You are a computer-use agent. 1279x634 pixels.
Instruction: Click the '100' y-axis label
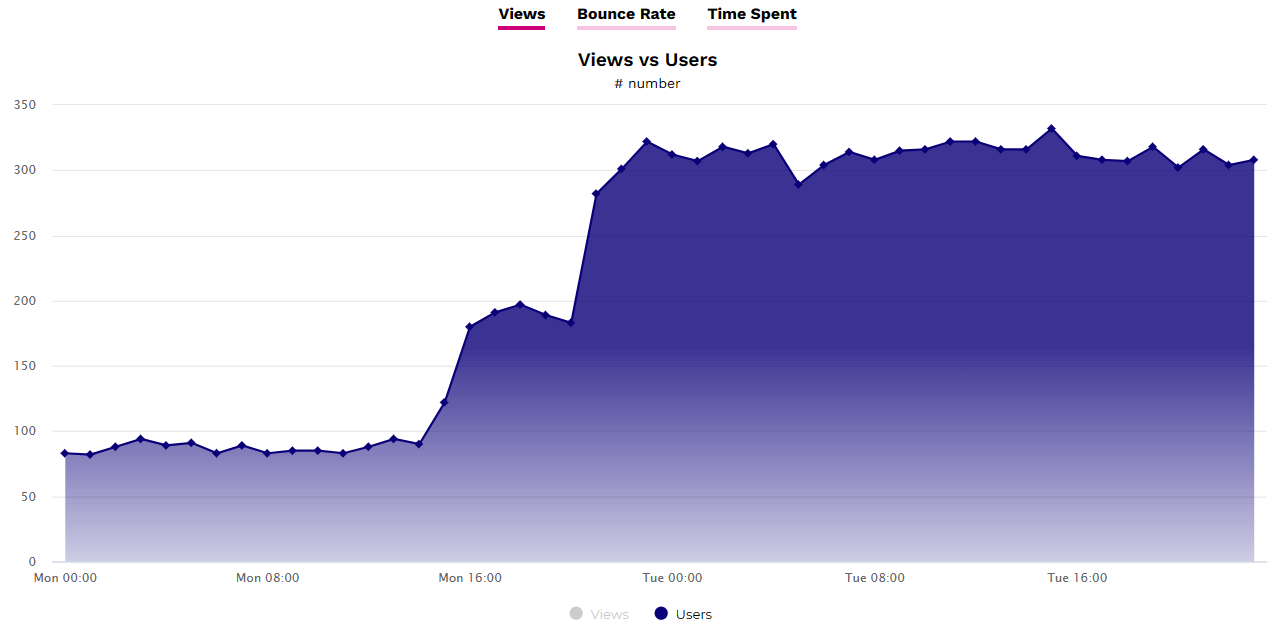click(25, 431)
